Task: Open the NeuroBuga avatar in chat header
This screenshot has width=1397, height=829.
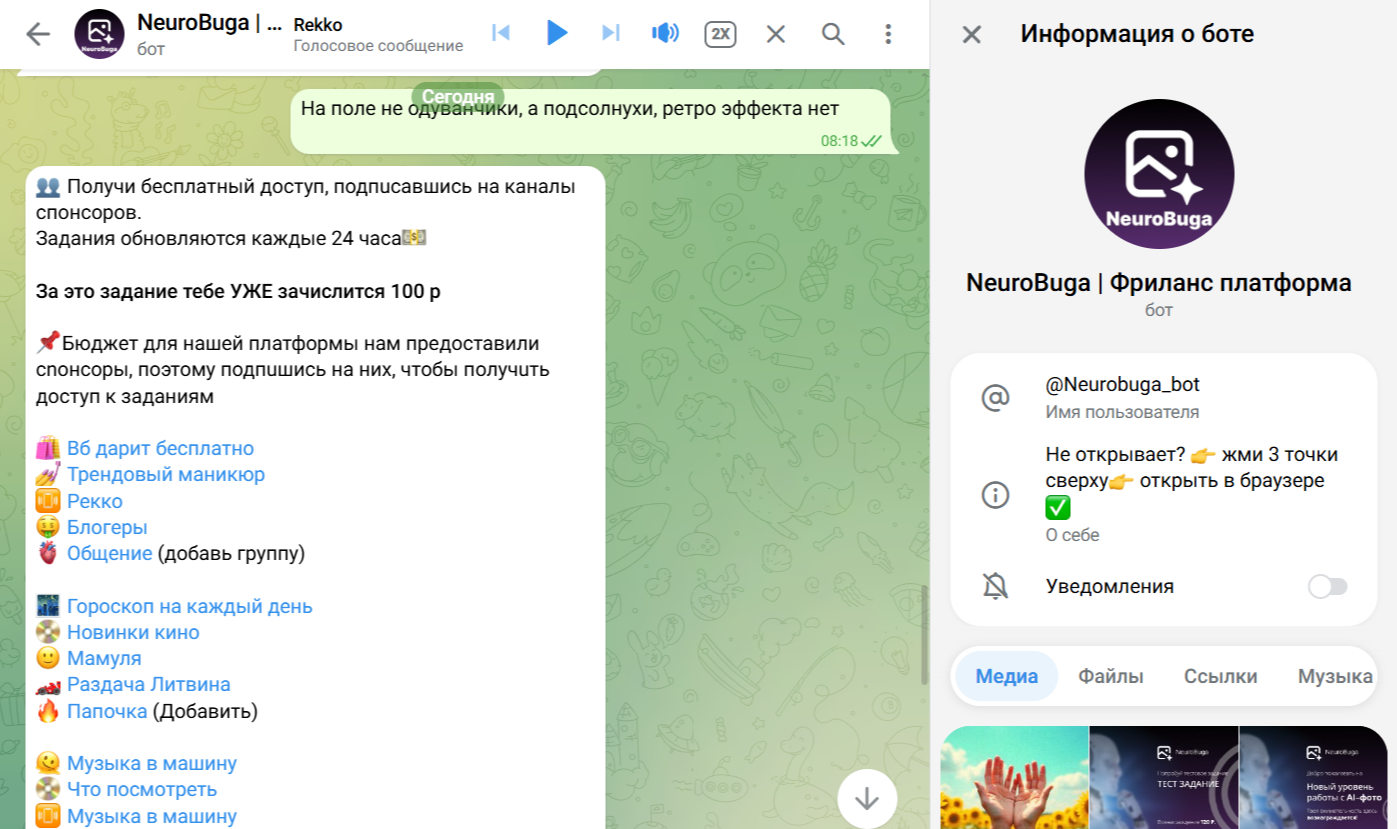Action: [x=100, y=34]
